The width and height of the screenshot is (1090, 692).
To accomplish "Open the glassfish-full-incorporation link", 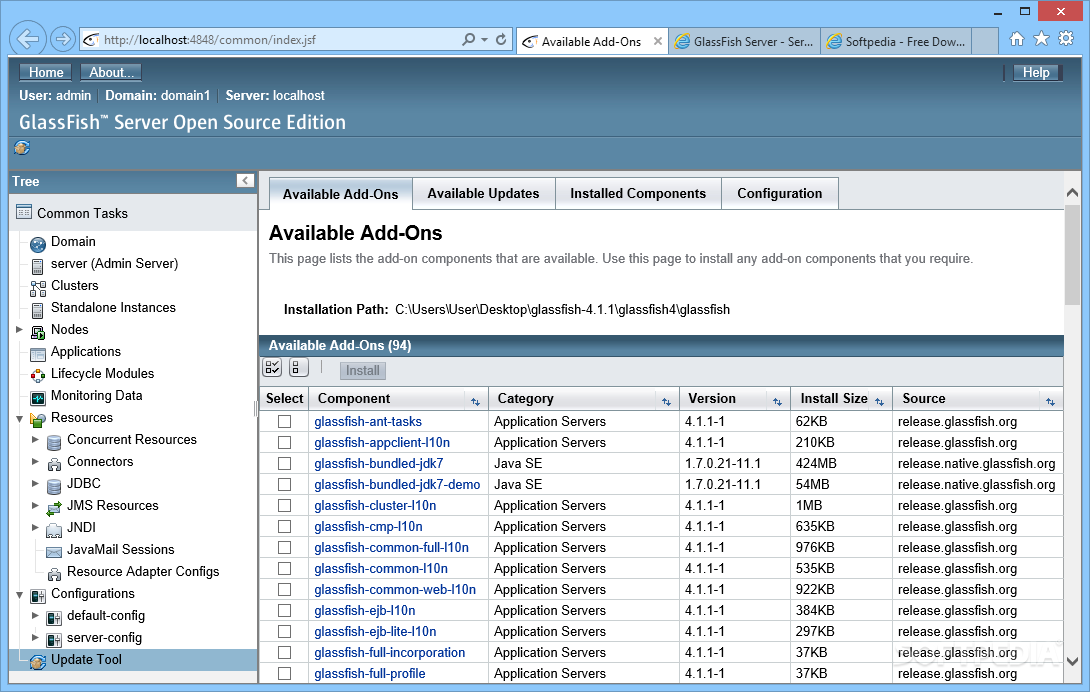I will (x=389, y=652).
